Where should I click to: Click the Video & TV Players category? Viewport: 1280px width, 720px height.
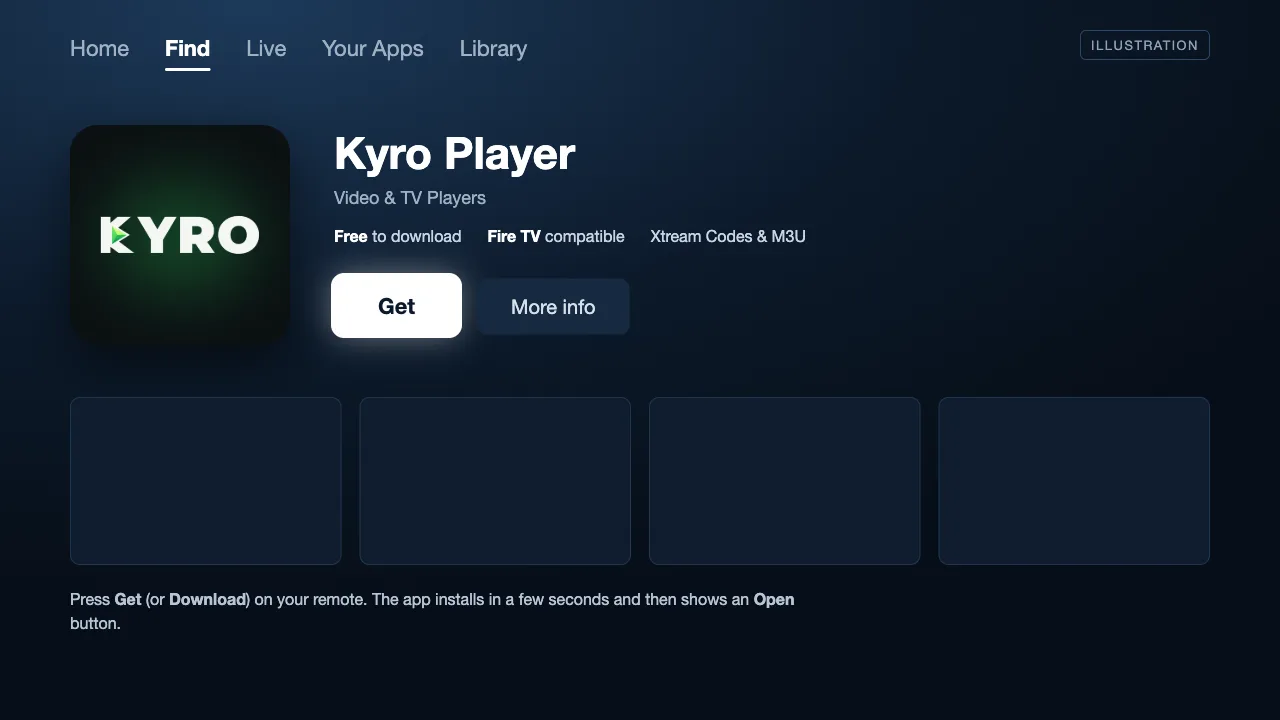pos(410,198)
